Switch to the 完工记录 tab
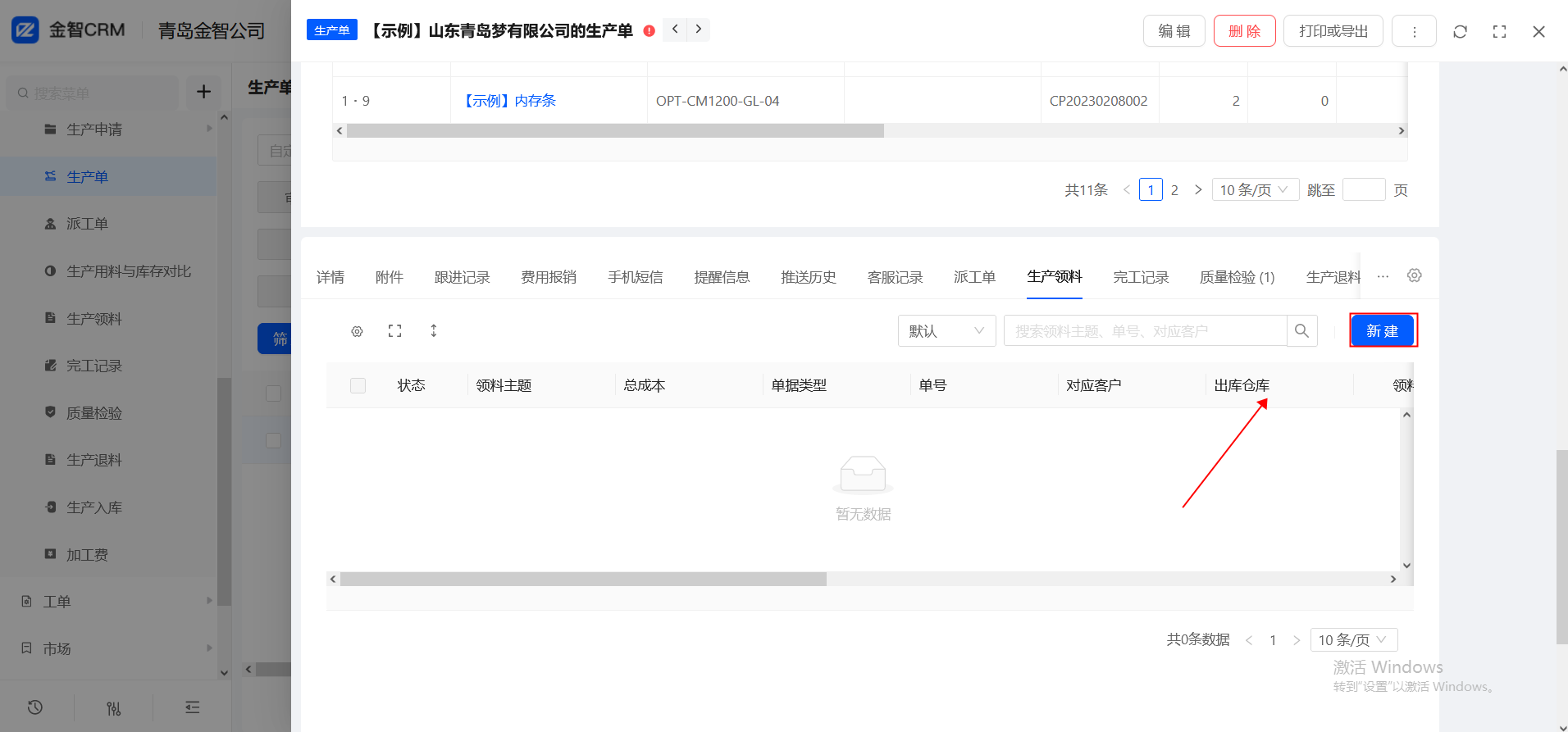1568x732 pixels. pyautogui.click(x=1141, y=277)
